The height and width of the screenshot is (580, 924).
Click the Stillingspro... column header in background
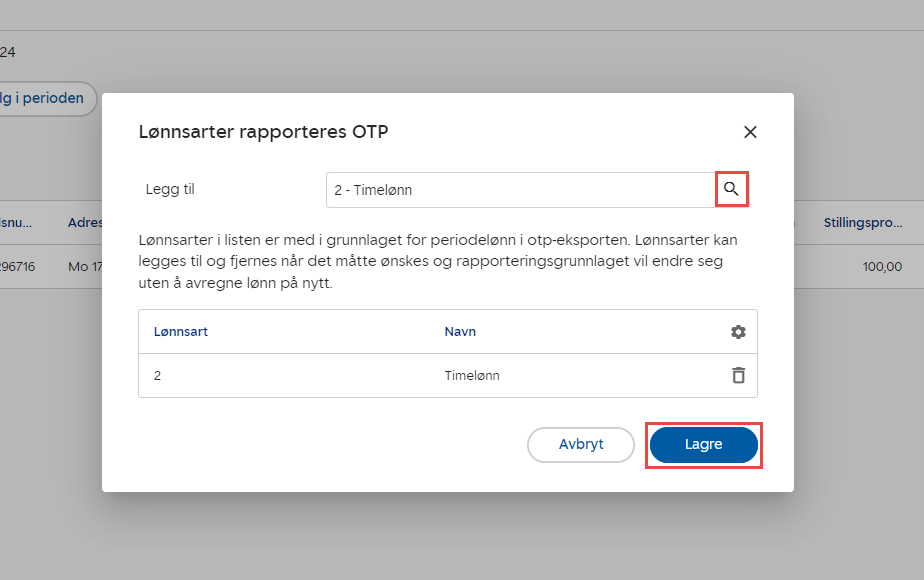coord(862,223)
